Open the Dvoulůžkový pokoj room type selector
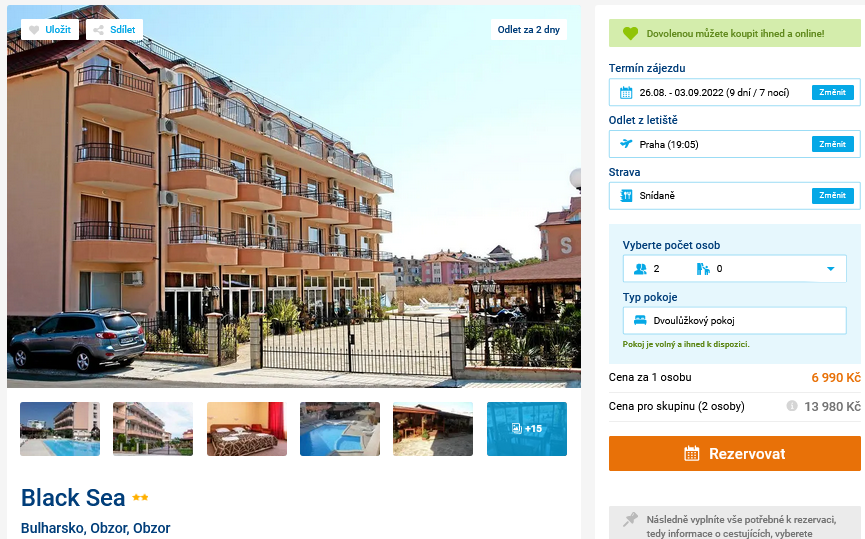The image size is (865, 539). point(734,321)
